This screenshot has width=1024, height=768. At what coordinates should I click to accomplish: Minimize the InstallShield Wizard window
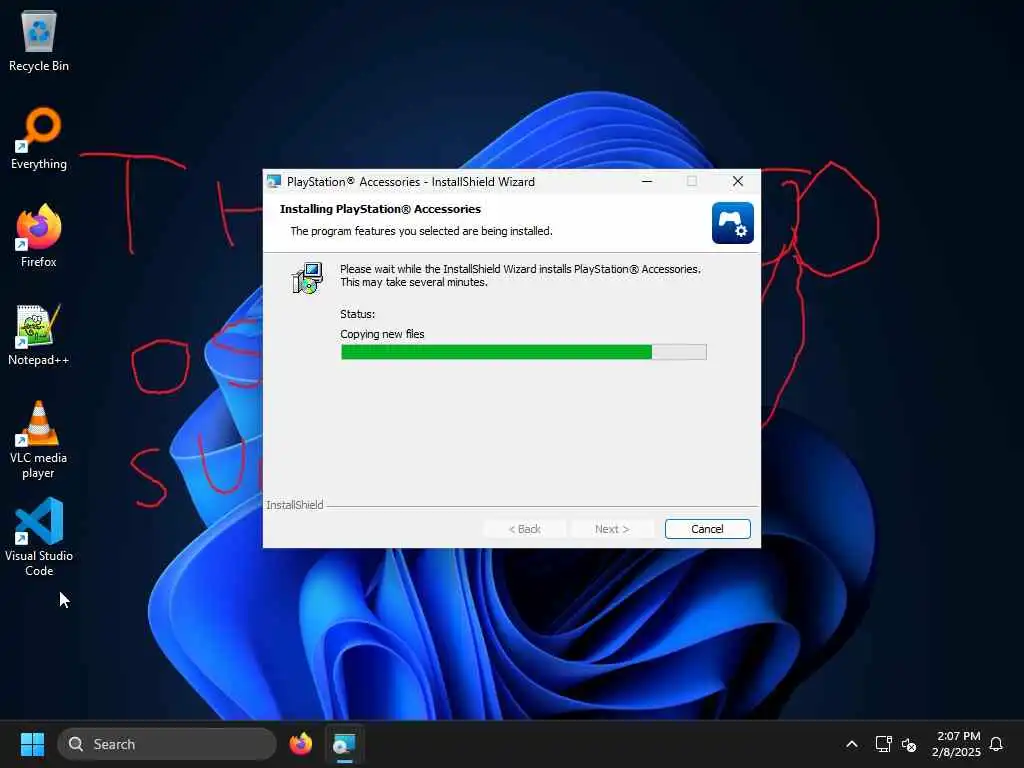pyautogui.click(x=647, y=182)
